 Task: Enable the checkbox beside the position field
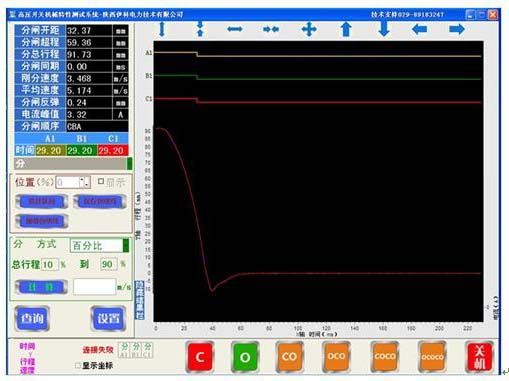[101, 181]
